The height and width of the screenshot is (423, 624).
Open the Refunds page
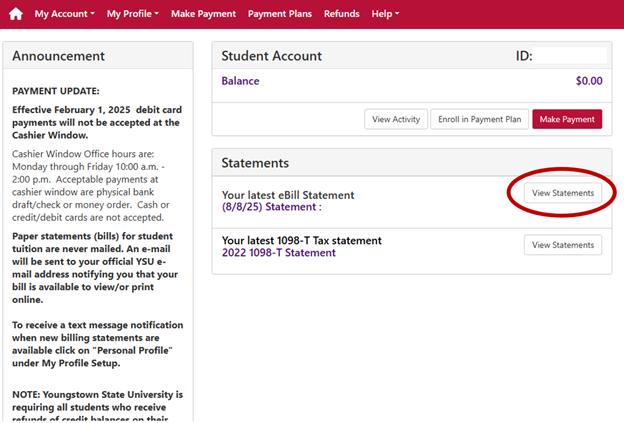coord(341,14)
